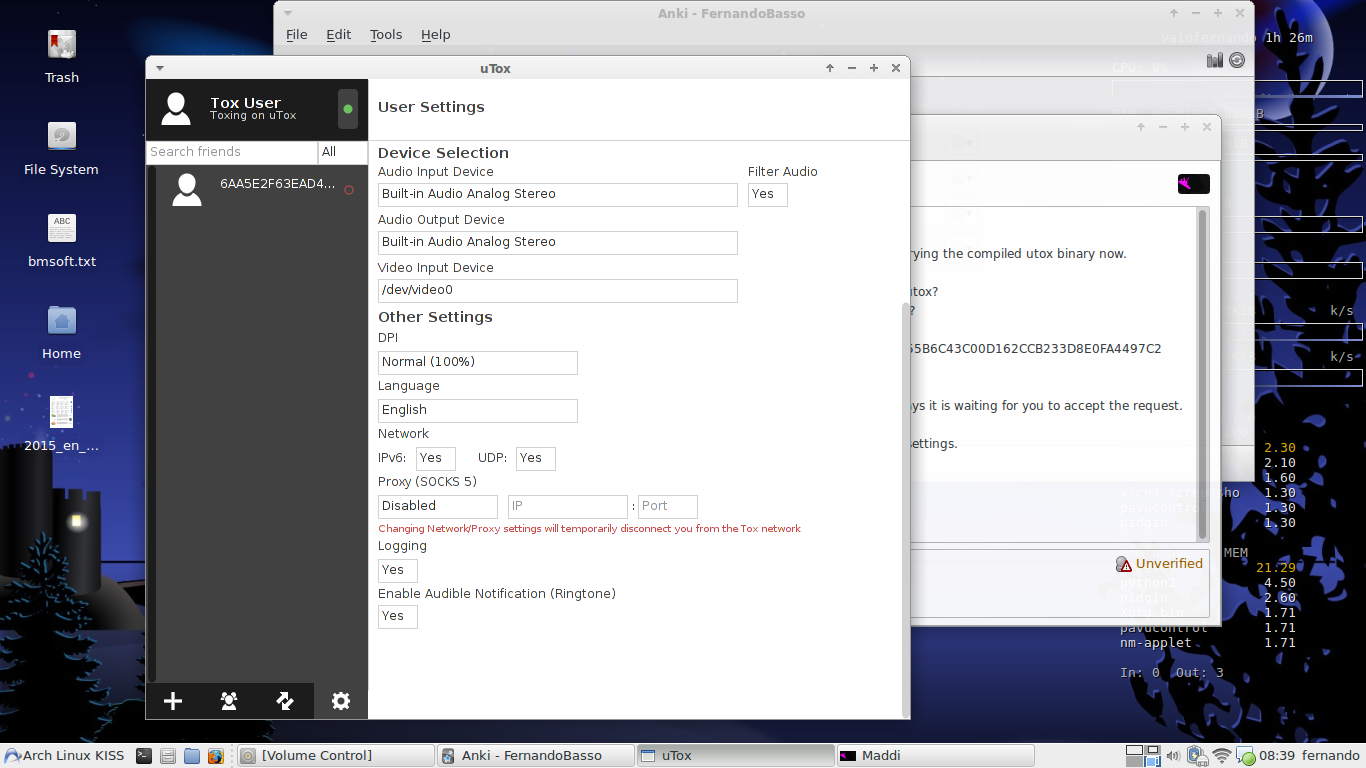Image resolution: width=1366 pixels, height=768 pixels.
Task: Open the DPI Normal (100%) dropdown
Action: [478, 362]
